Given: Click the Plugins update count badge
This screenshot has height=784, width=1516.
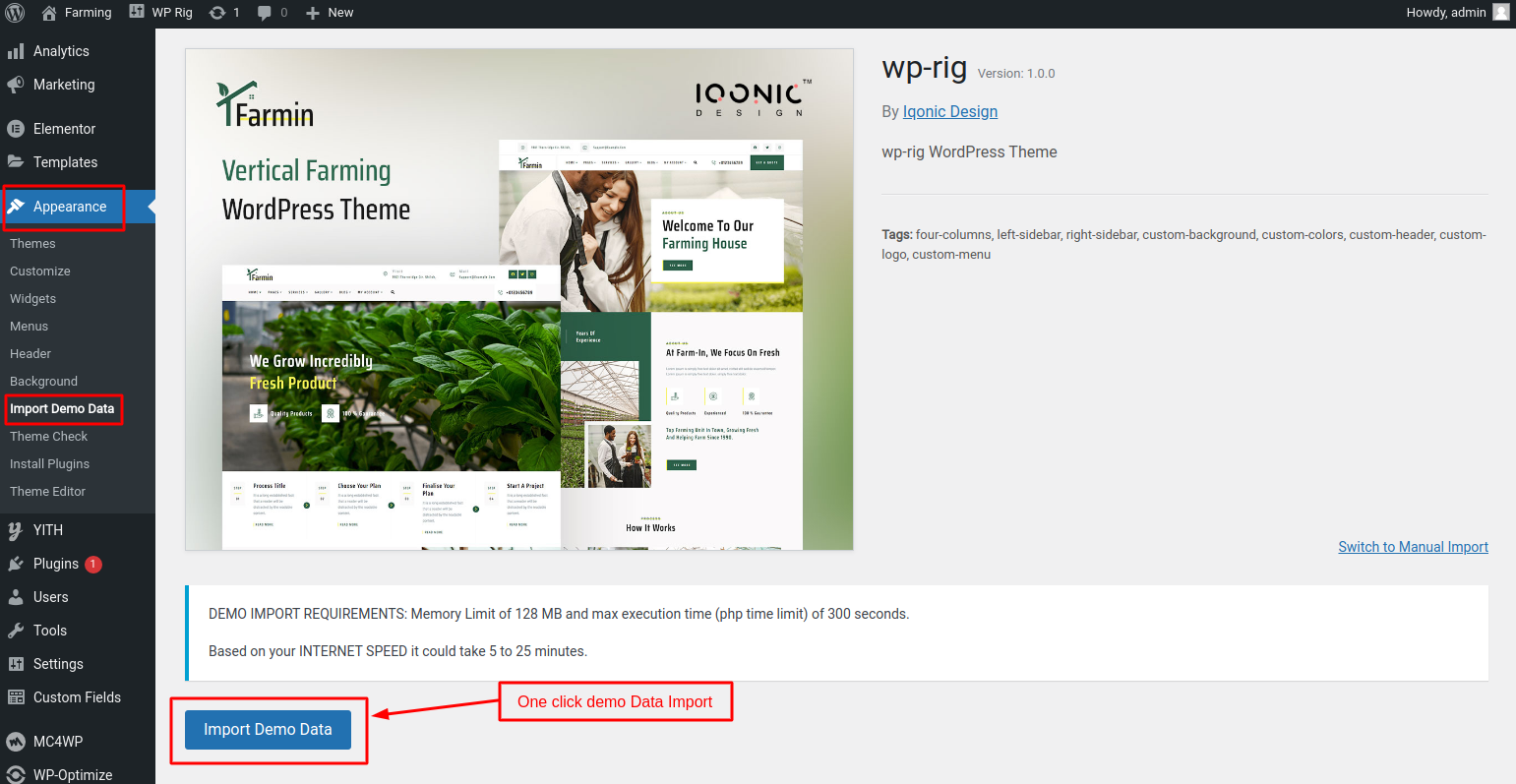Looking at the screenshot, I should [x=93, y=564].
